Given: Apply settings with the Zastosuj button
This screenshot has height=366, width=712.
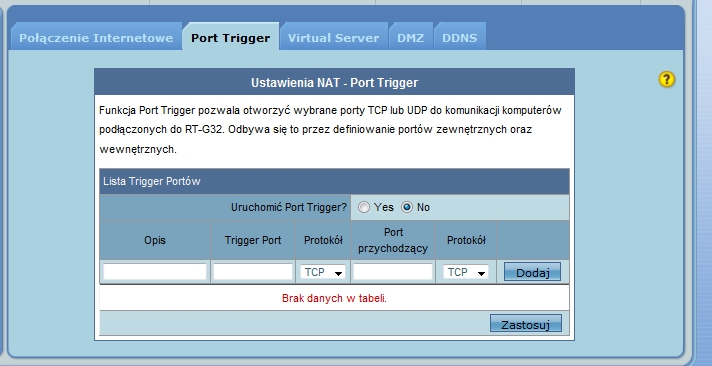Looking at the screenshot, I should point(526,324).
